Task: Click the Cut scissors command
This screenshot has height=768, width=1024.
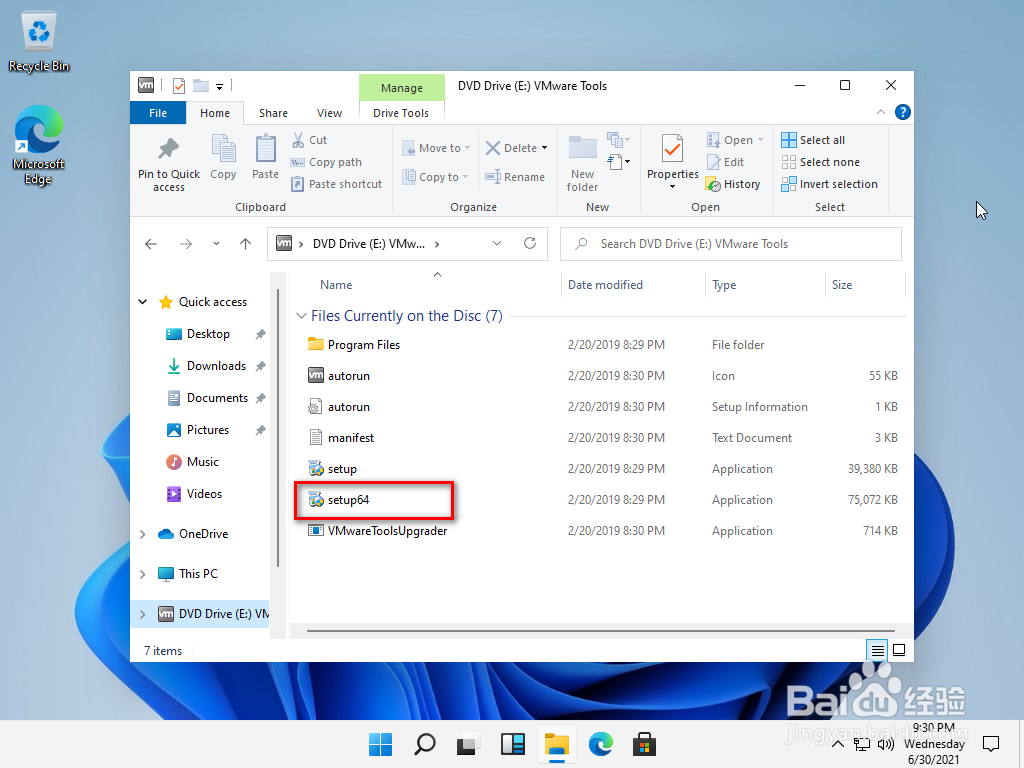Action: [309, 140]
